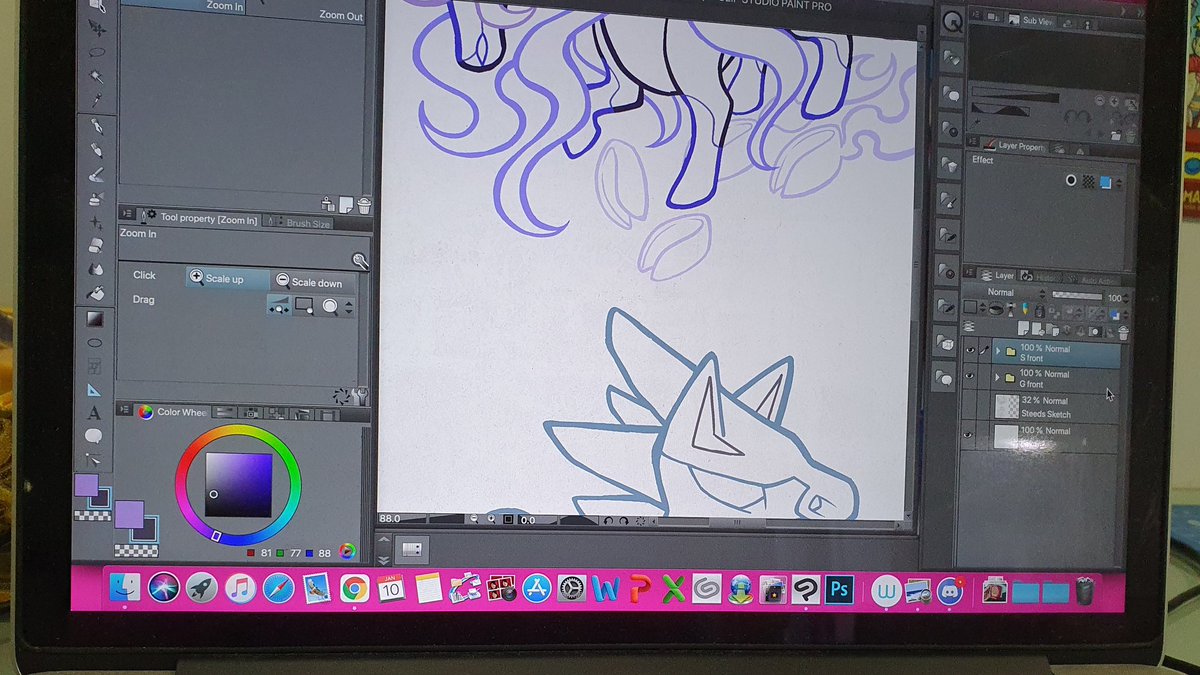This screenshot has width=1200, height=675.
Task: Open the Quick Access Q icon
Action: pos(952,21)
